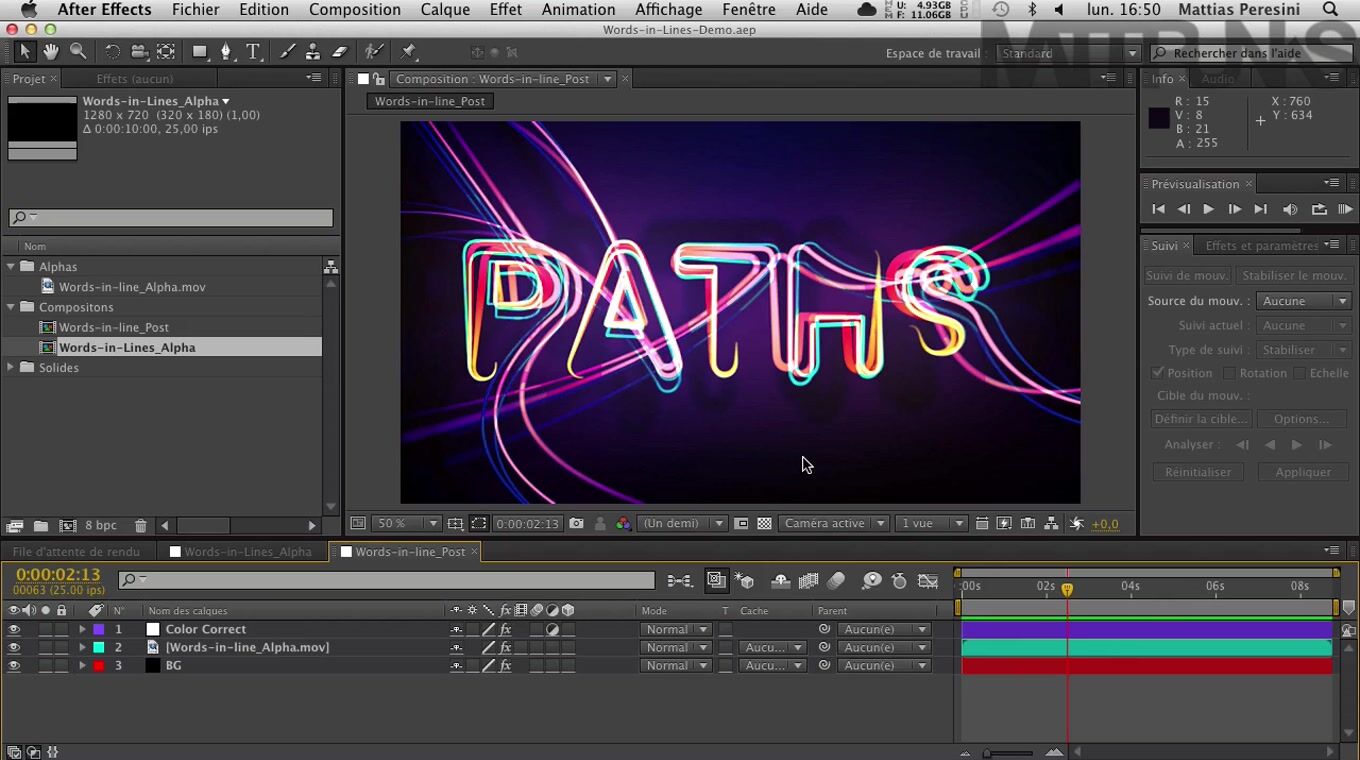Play the preview in Prévisualisation panel

1208,209
